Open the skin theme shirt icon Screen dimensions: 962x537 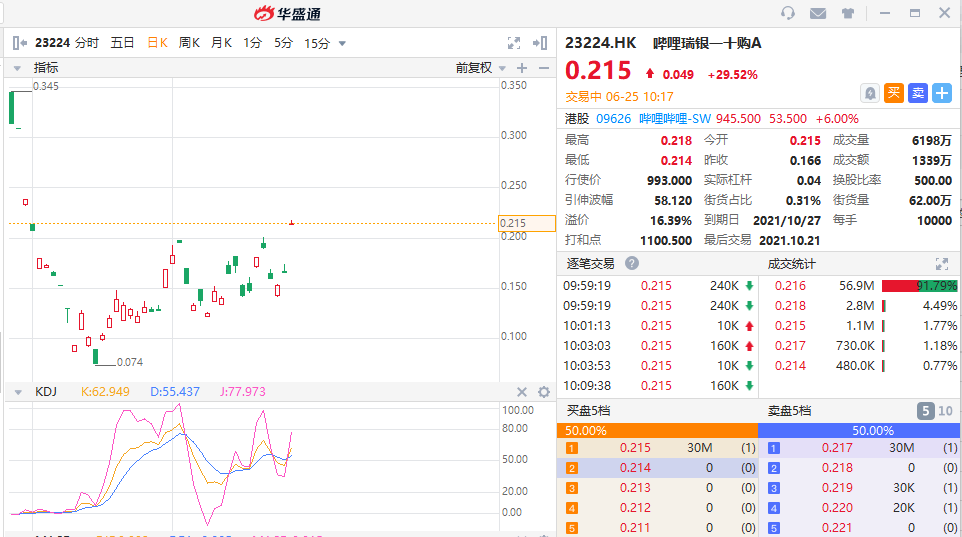pos(849,13)
